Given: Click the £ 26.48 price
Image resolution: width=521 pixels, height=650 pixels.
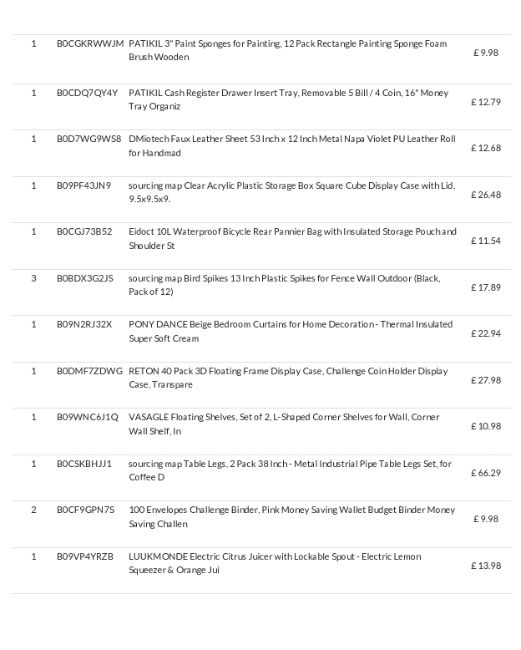Looking at the screenshot, I should point(486,195).
